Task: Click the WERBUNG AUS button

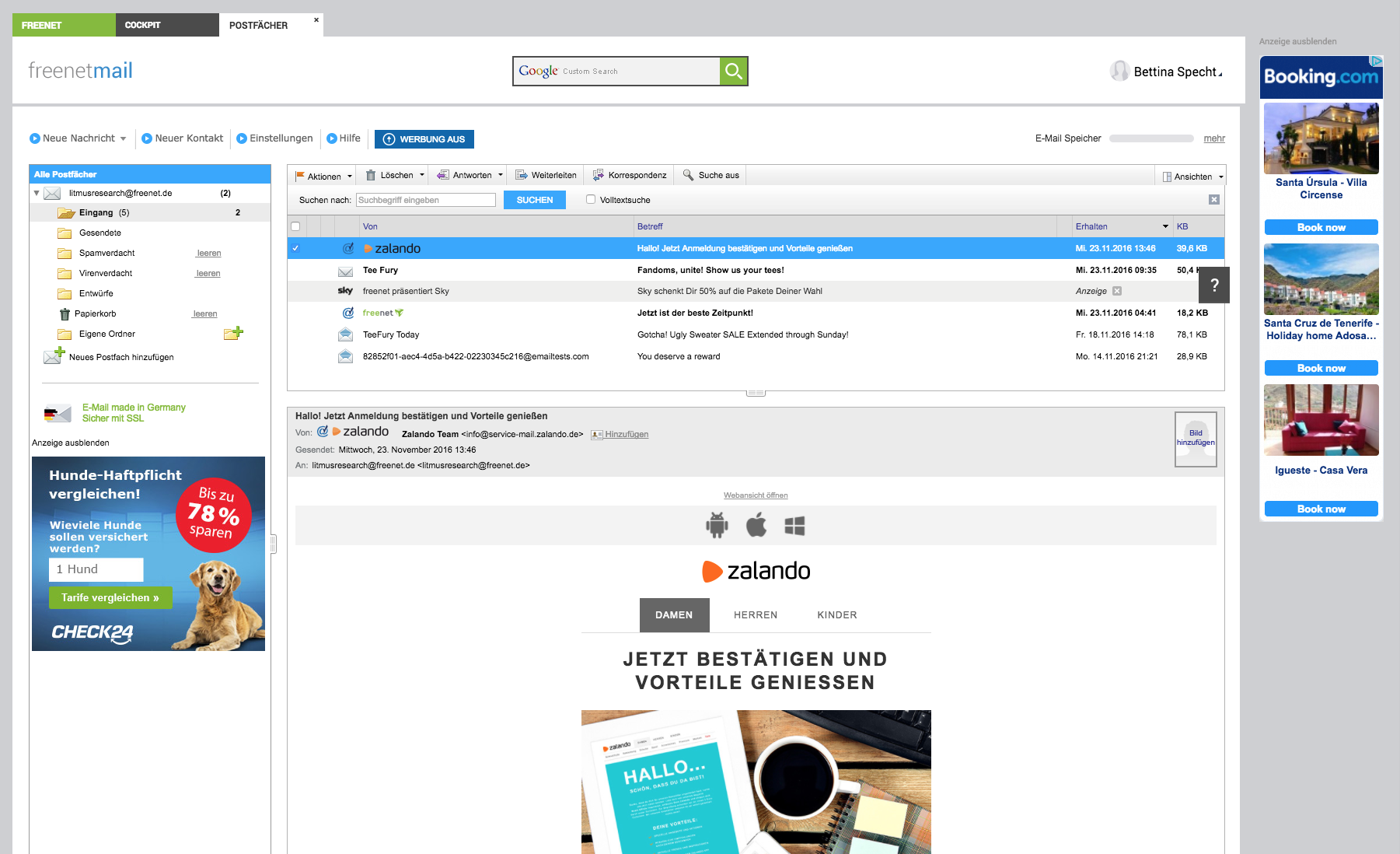Action: [424, 139]
